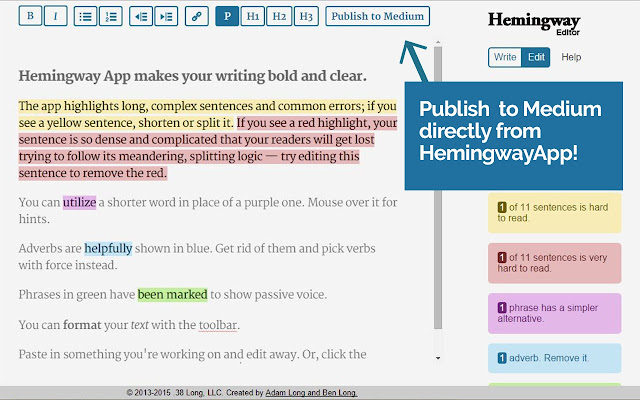Click yellow sentence 'The app highlights long'
Image resolution: width=640 pixels, height=400 pixels.
click(x=207, y=114)
